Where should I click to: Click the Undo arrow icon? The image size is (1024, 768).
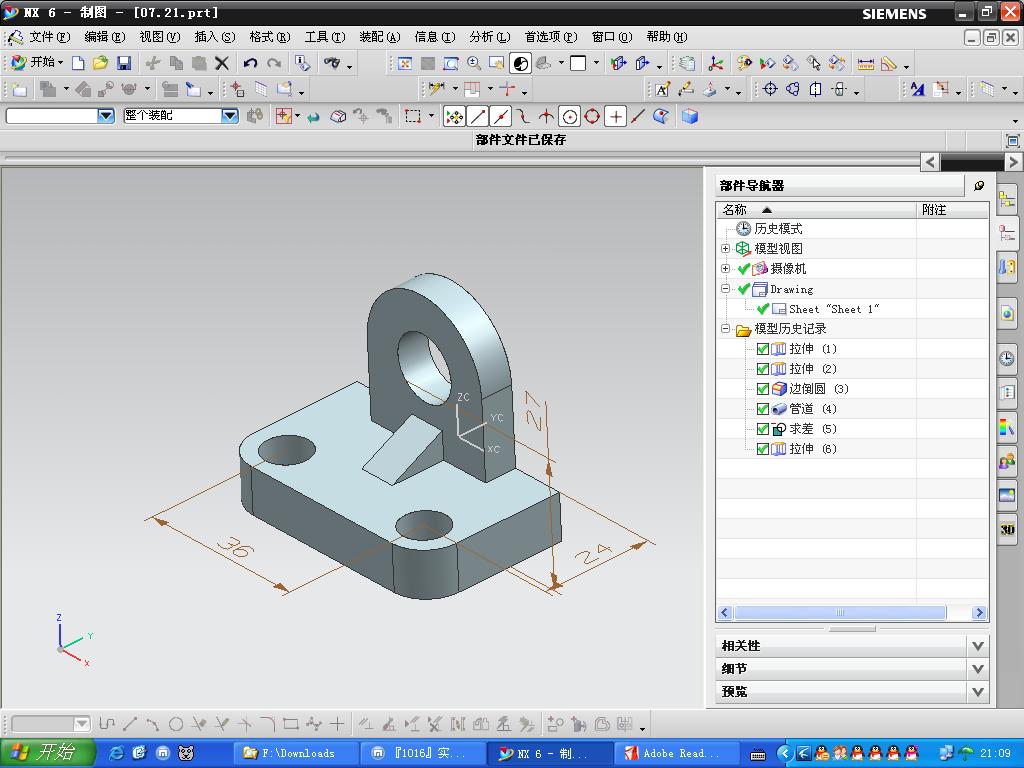pyautogui.click(x=250, y=63)
